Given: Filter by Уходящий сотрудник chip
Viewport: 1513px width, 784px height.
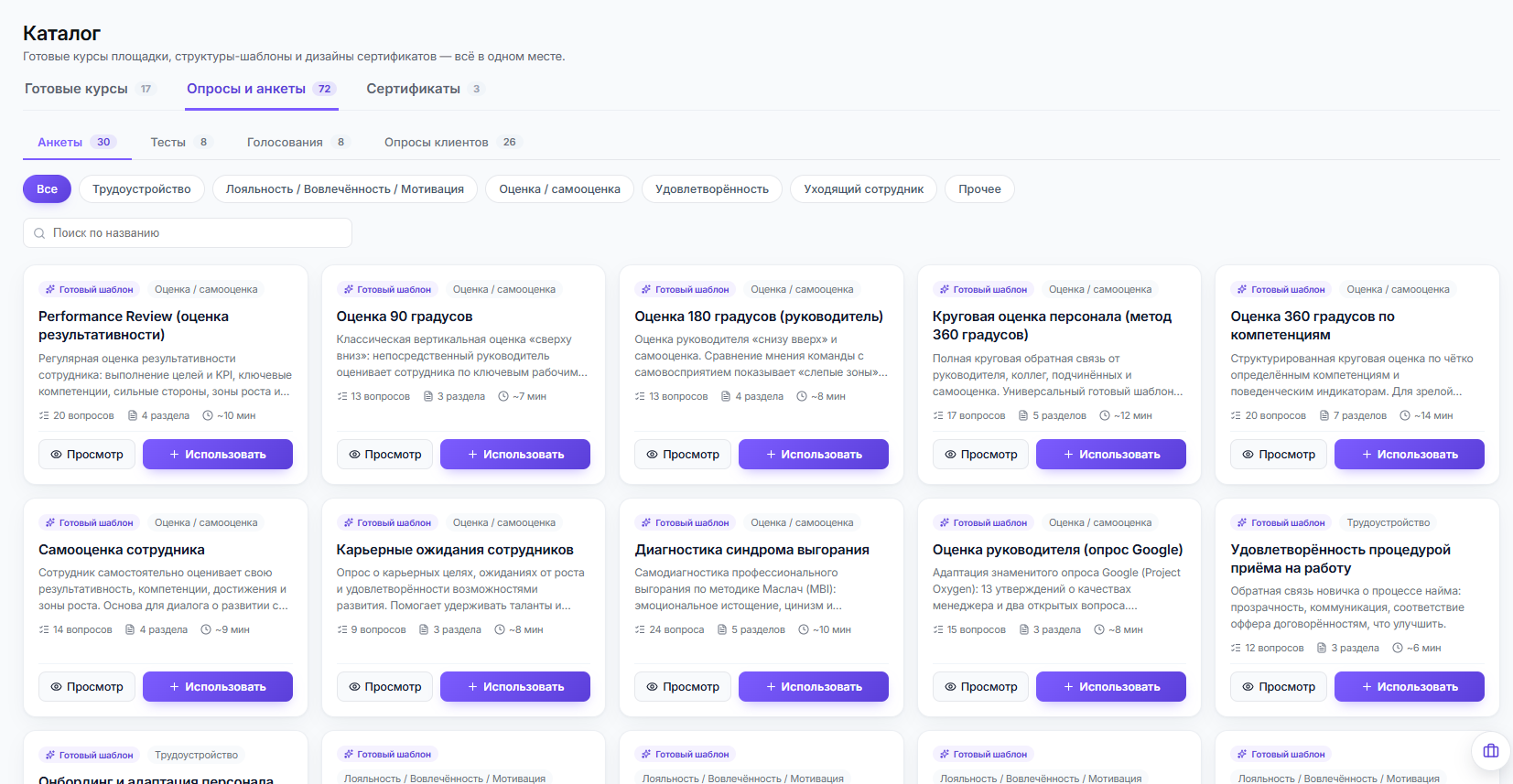Looking at the screenshot, I should pos(864,189).
